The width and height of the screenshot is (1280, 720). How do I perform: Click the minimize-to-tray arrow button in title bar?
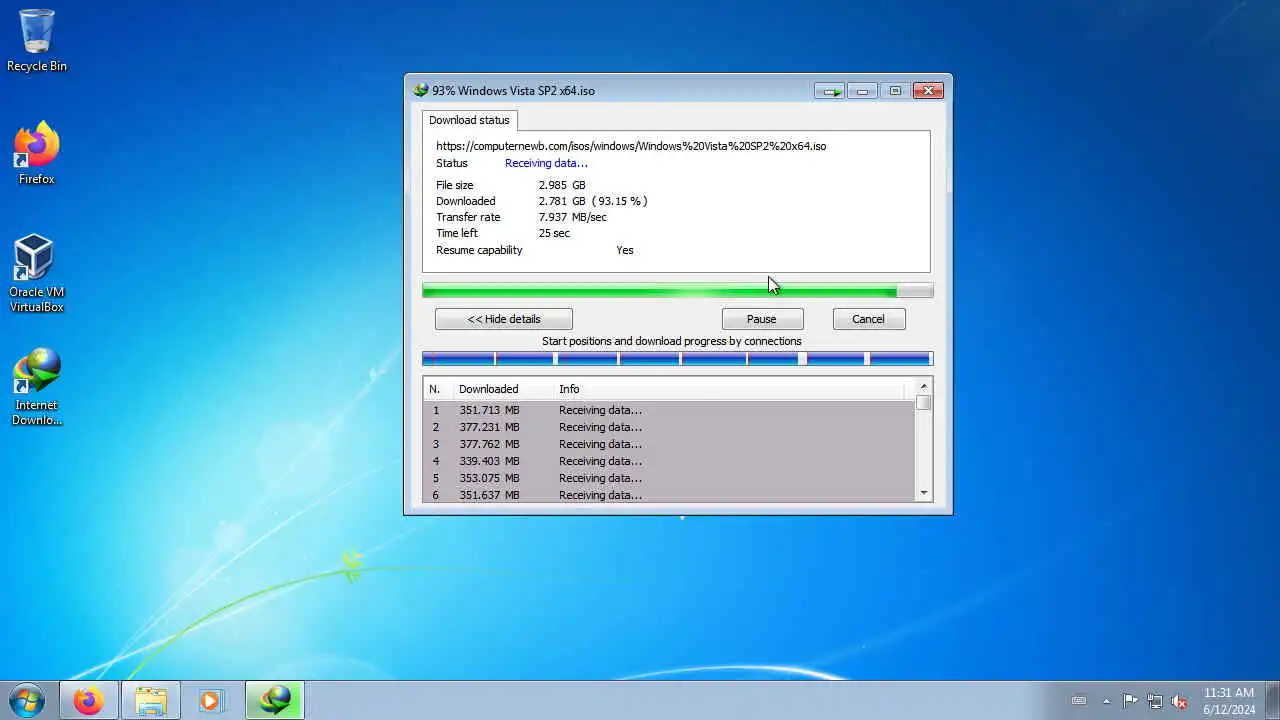829,91
